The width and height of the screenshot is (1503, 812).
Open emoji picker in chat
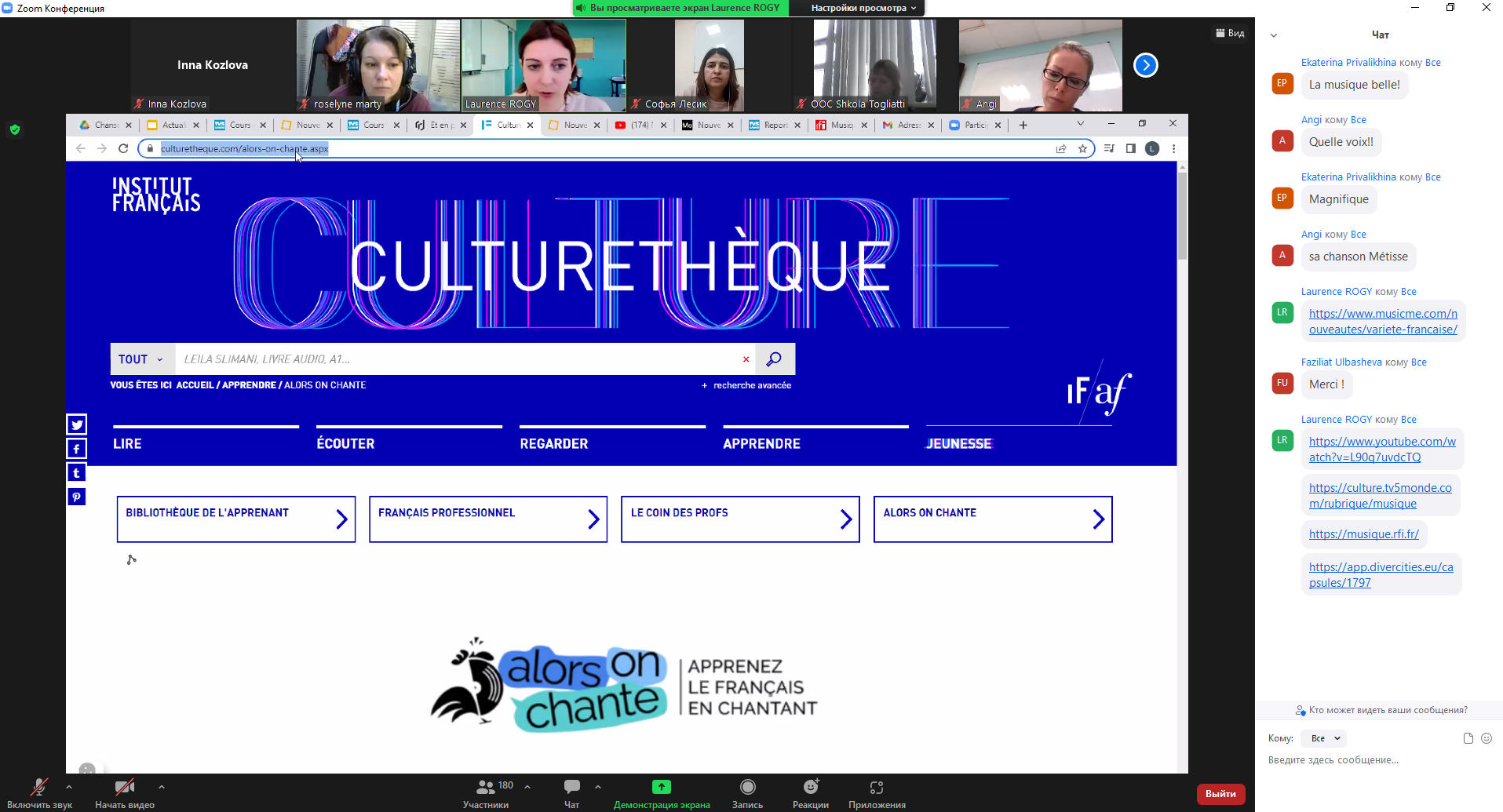[1486, 738]
